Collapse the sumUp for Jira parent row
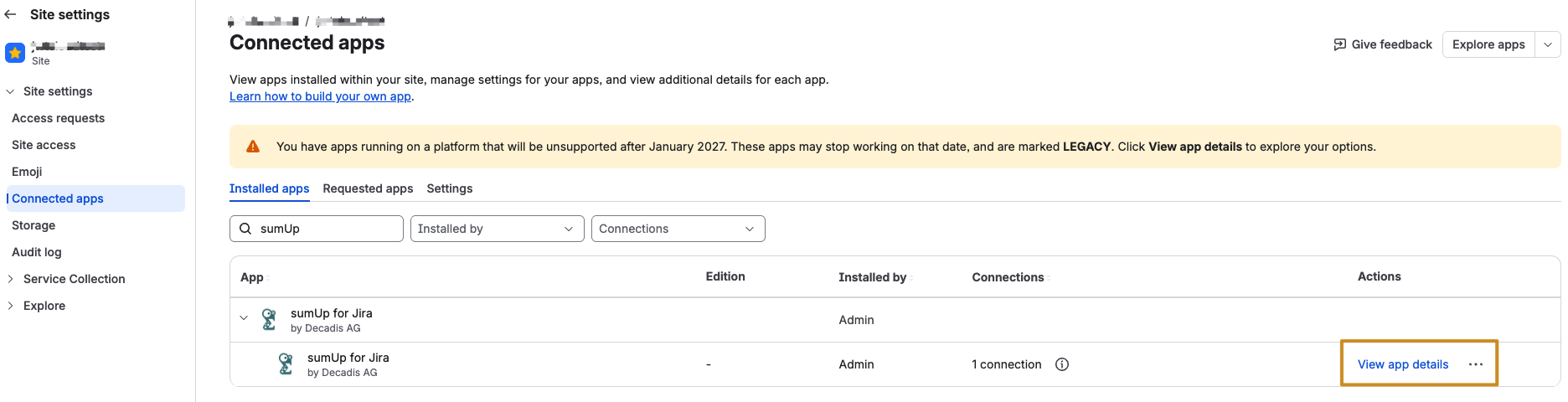1568x402 pixels. (244, 318)
